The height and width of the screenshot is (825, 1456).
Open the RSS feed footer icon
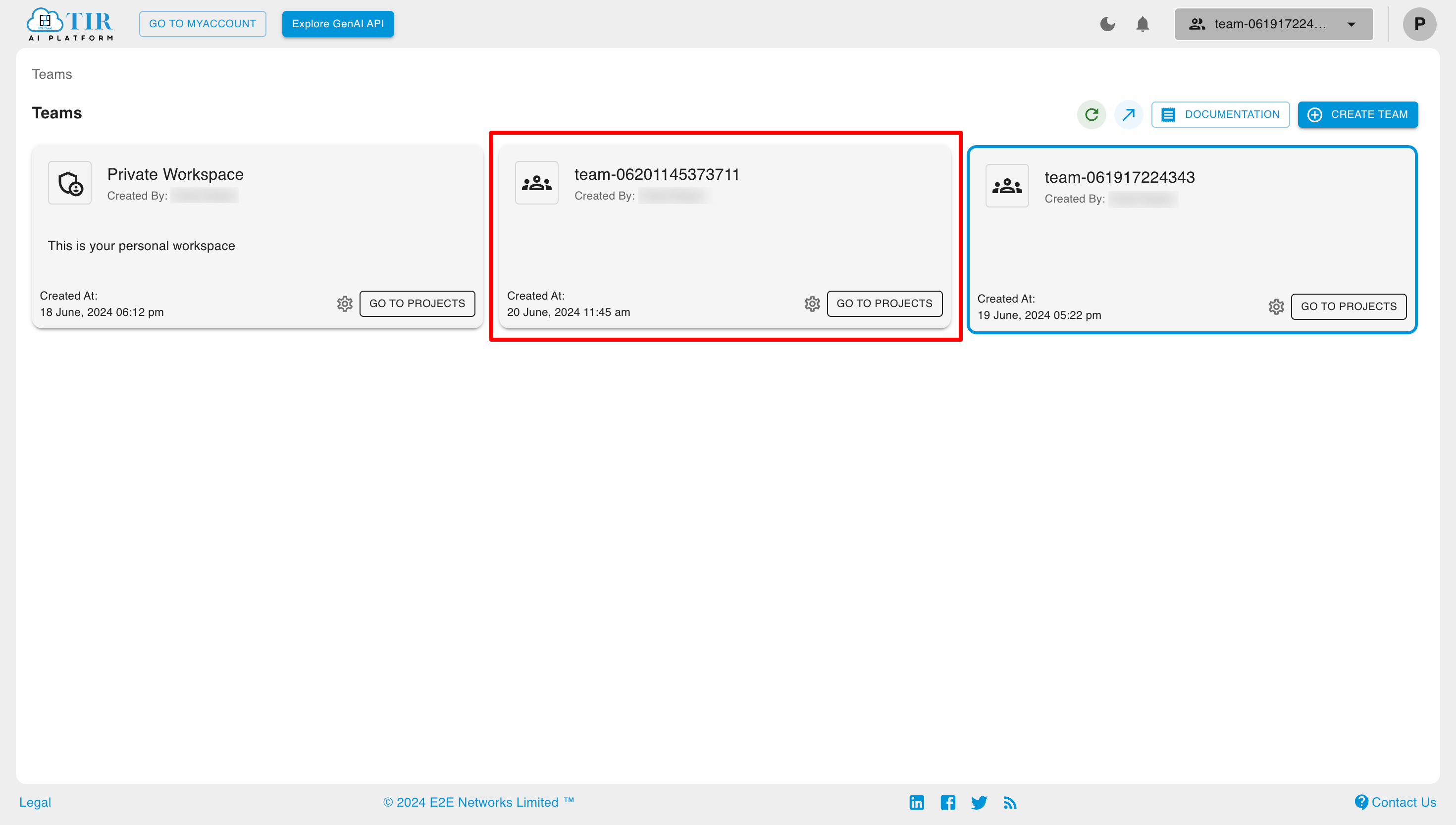[1010, 803]
